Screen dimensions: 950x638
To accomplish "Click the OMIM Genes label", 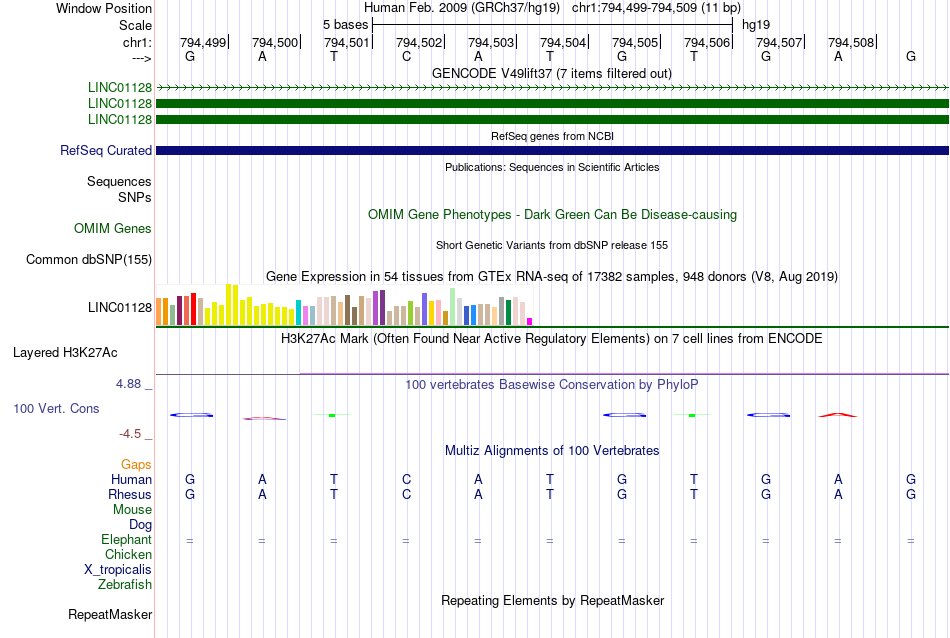I will 112,228.
